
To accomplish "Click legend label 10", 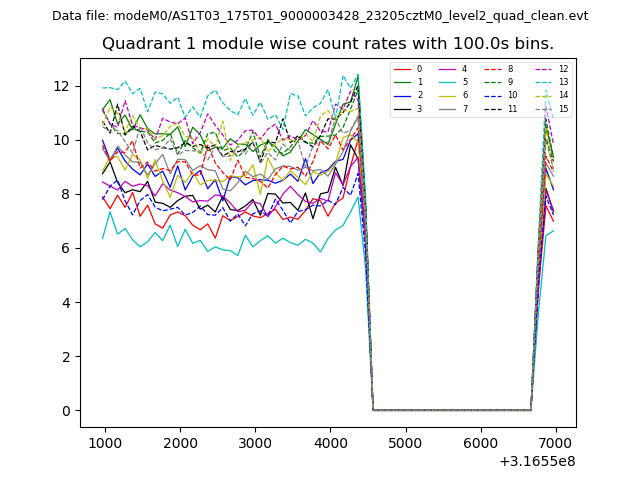I will 513,95.
